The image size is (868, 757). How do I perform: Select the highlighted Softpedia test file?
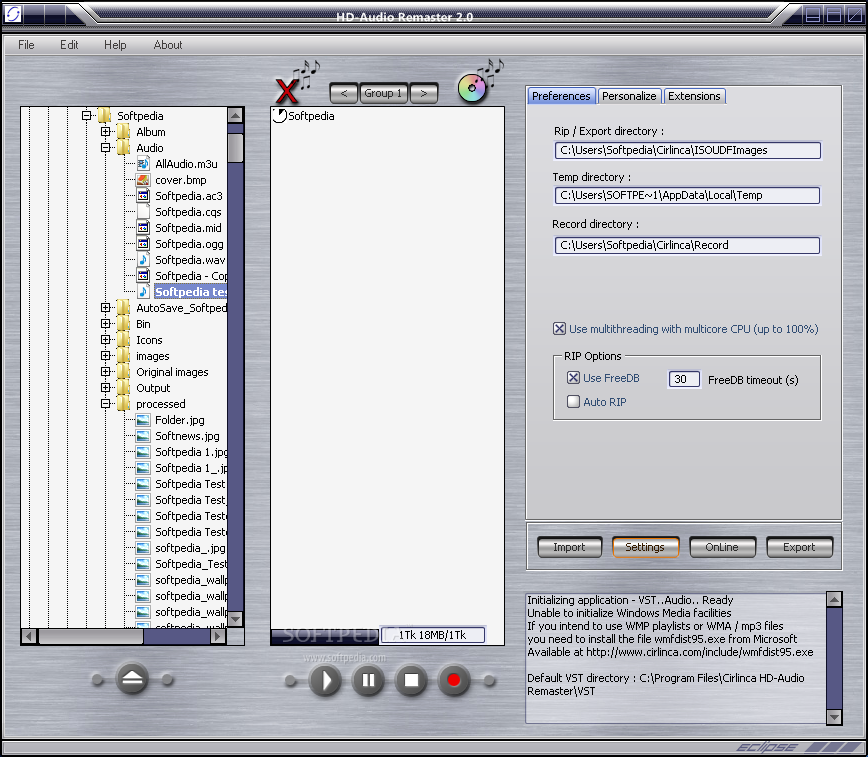[190, 292]
